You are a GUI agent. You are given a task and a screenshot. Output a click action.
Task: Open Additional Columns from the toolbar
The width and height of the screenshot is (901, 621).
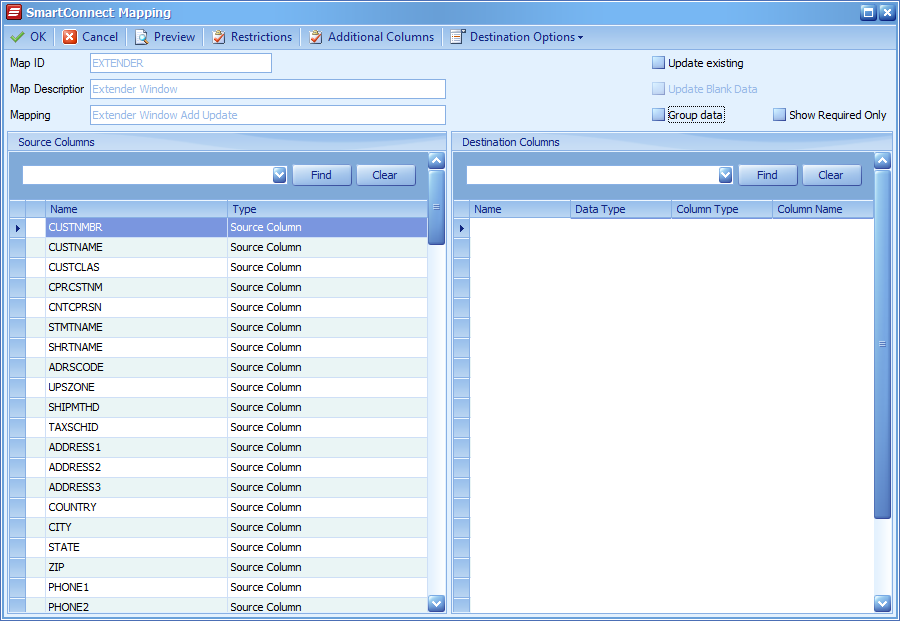tap(372, 37)
